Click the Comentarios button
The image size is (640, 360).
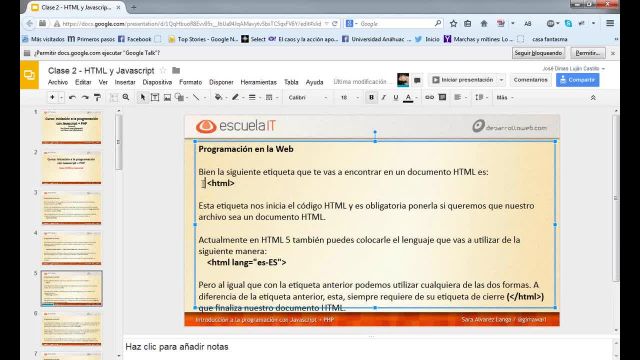[x=530, y=80]
